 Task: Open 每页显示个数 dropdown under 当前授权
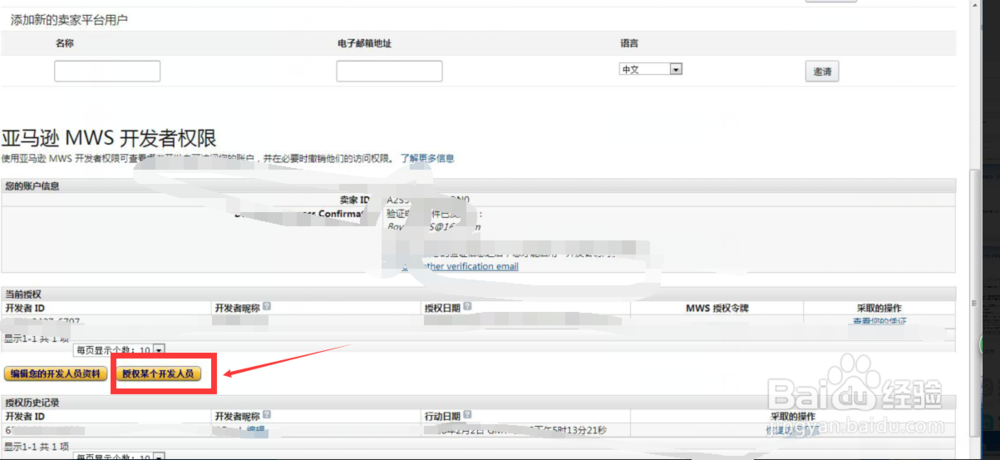pyautogui.click(x=120, y=350)
